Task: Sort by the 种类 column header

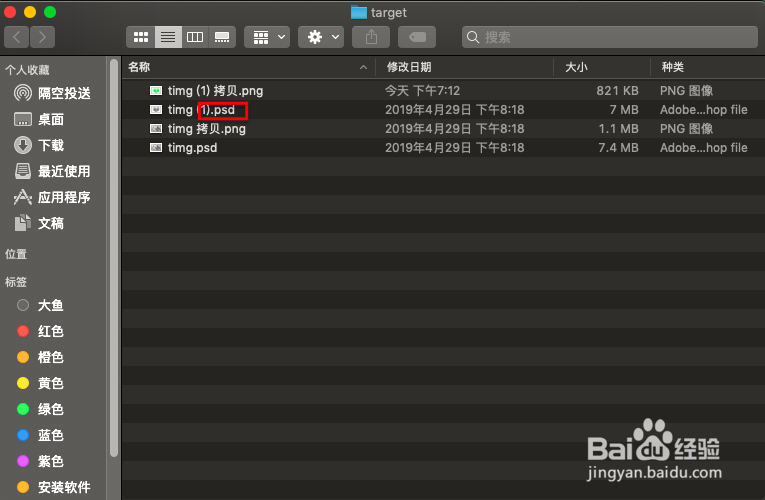Action: (x=672, y=67)
